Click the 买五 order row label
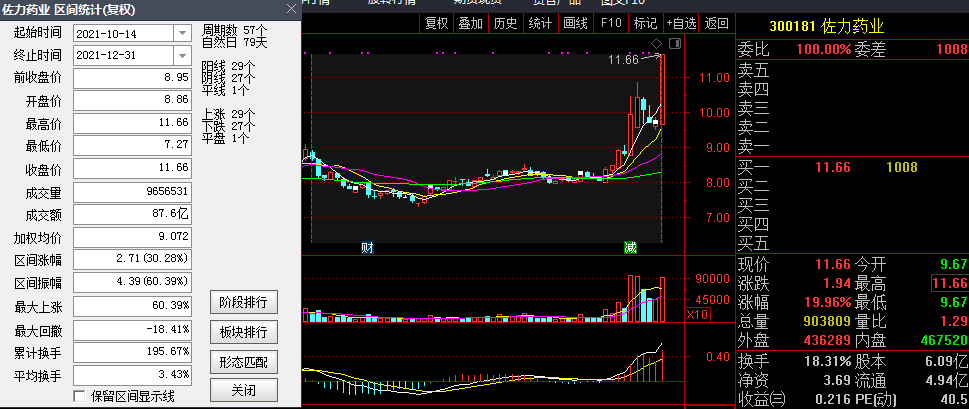The height and width of the screenshot is (409, 969). click(753, 242)
